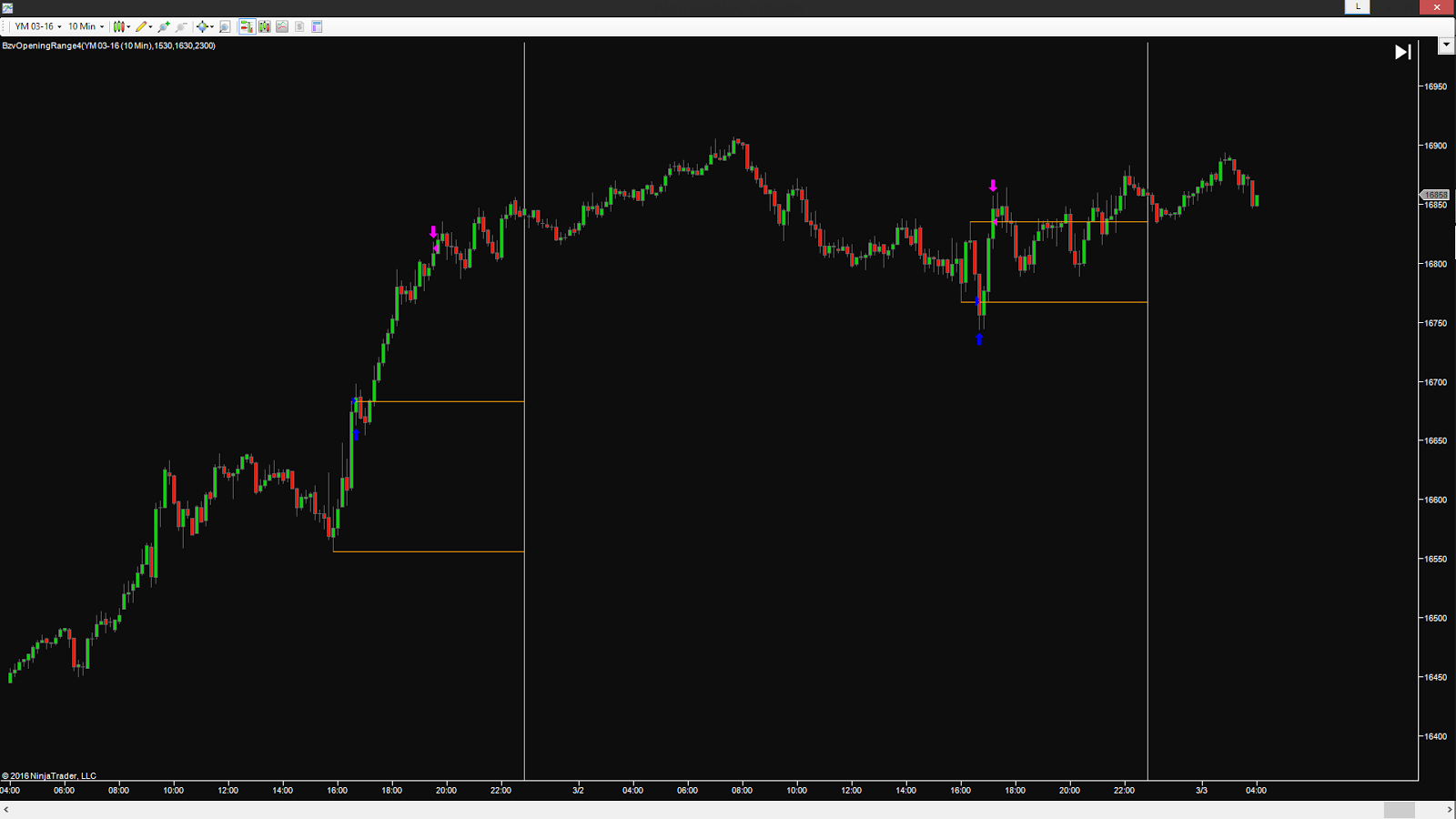Open the Data Box icon

click(x=225, y=26)
